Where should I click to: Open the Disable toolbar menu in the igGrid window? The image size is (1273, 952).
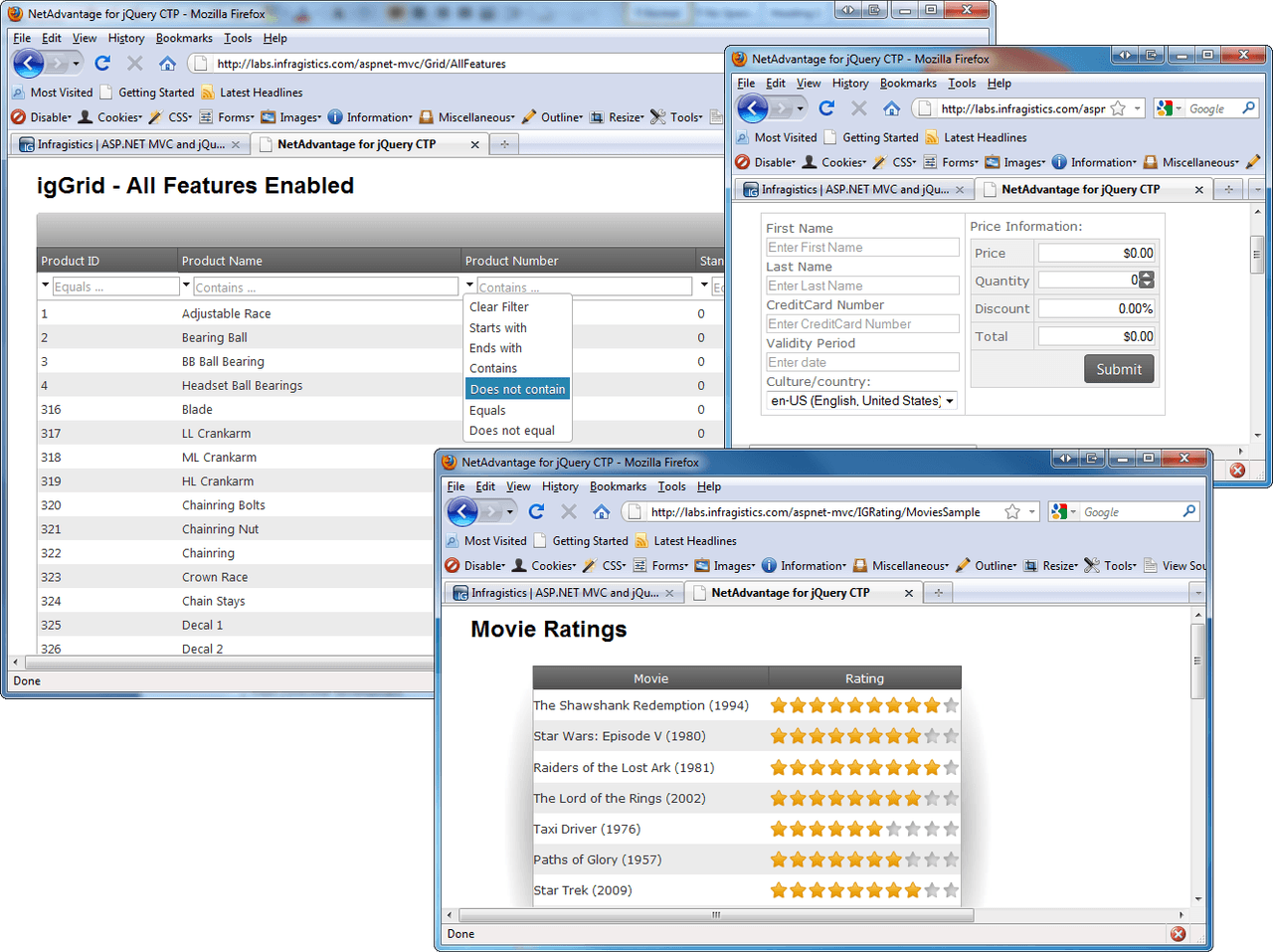point(41,117)
